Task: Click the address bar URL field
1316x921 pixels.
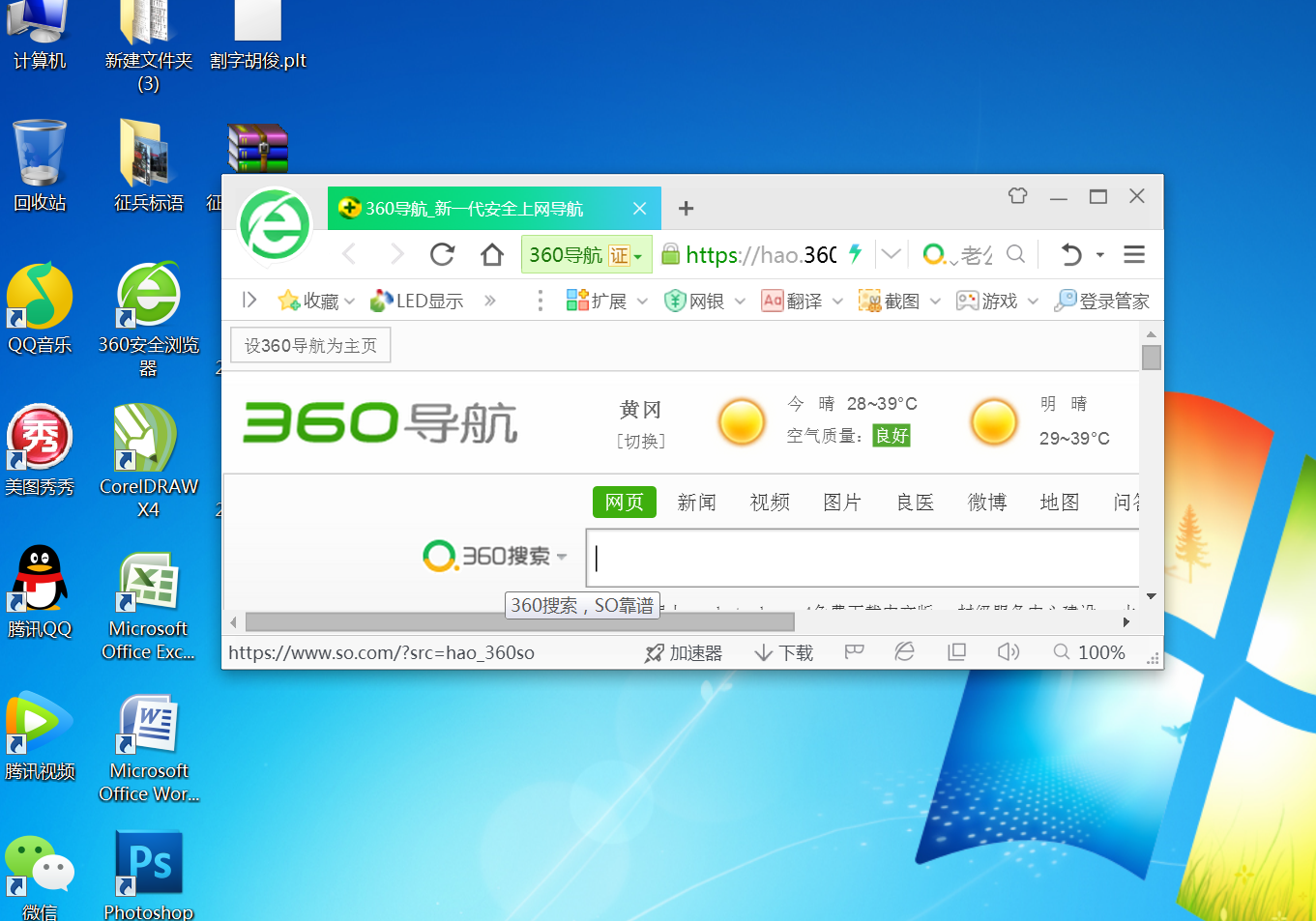Action: coord(761,254)
